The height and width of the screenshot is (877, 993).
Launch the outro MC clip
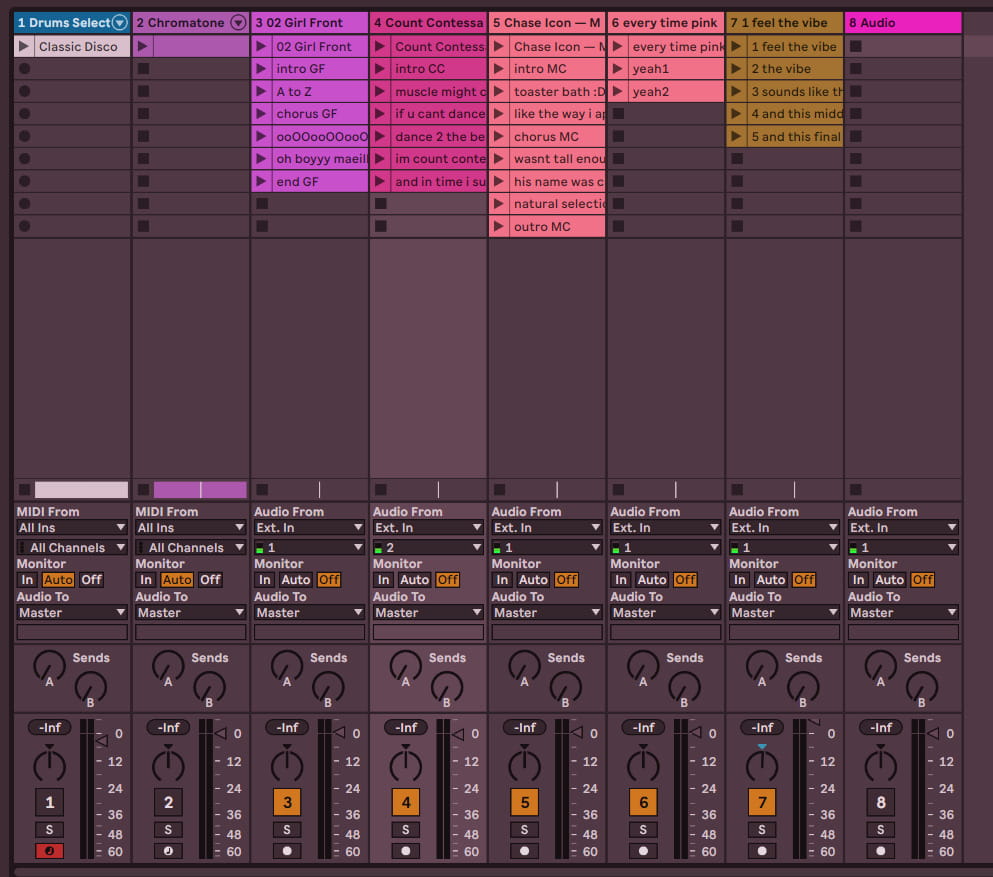(499, 226)
